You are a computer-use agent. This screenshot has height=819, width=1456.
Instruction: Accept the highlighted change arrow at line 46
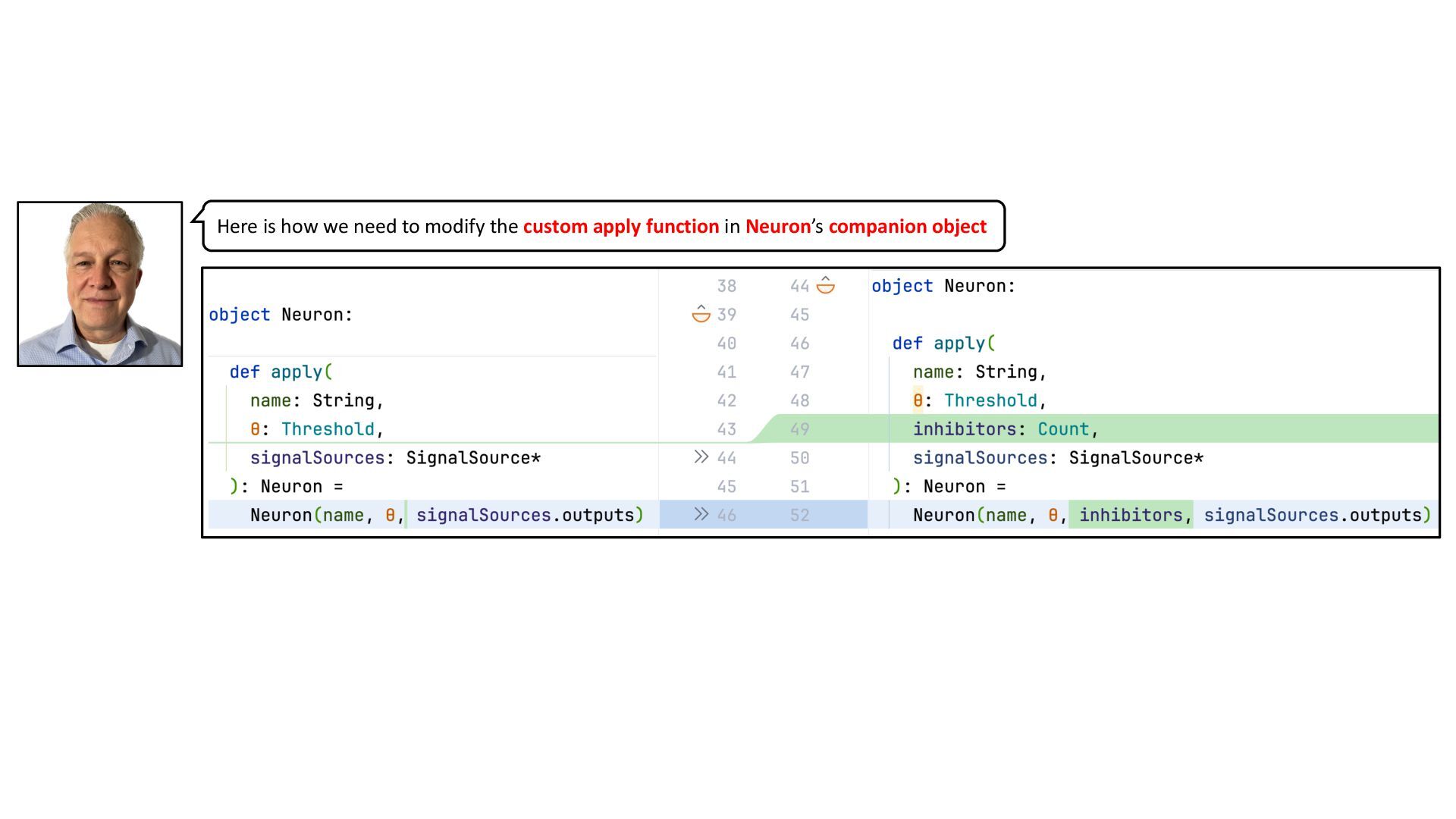tap(701, 514)
